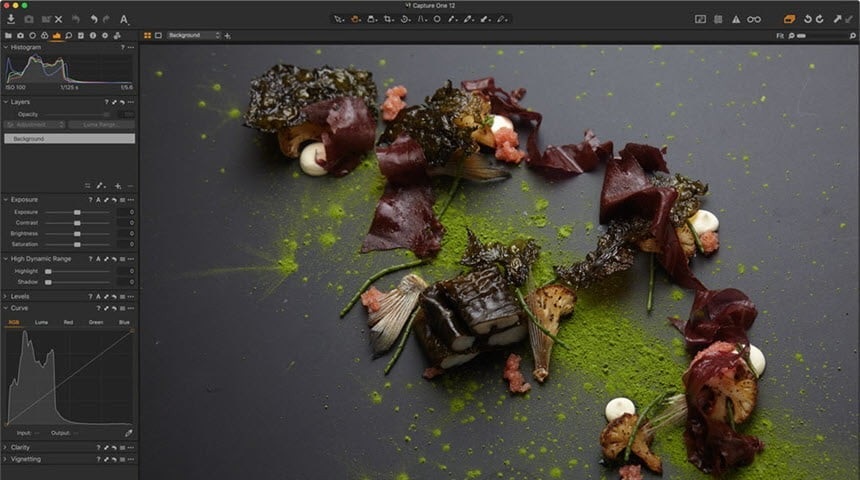Image resolution: width=860 pixels, height=480 pixels.
Task: Expand the Levels panel
Action: [x=5, y=296]
